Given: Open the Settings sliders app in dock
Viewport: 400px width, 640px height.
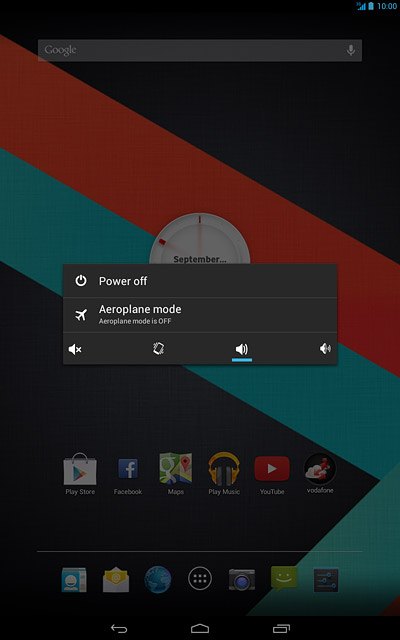Looking at the screenshot, I should pos(326,580).
